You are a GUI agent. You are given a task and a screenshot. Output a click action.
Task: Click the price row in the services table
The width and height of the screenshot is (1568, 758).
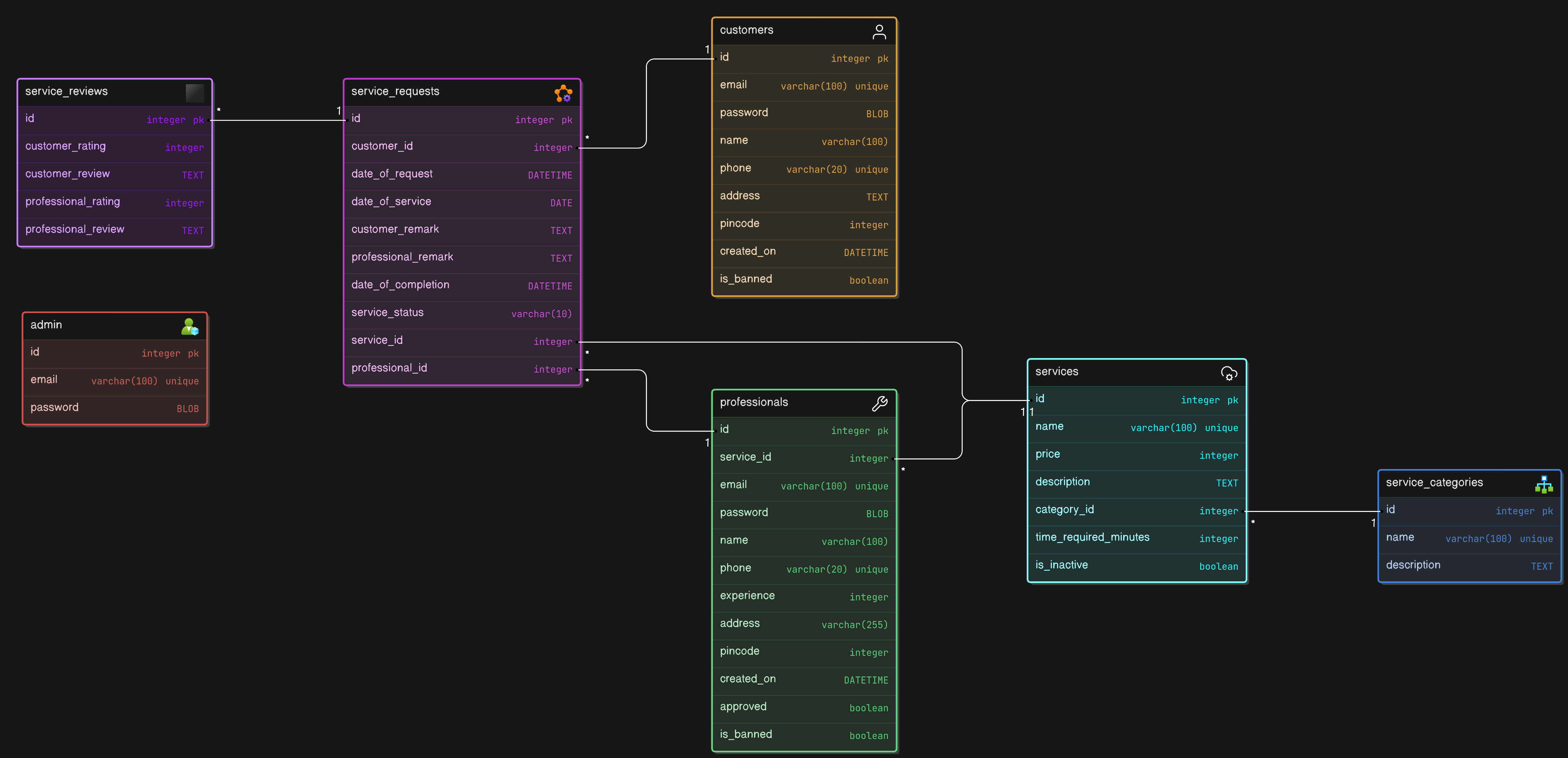pos(1136,454)
